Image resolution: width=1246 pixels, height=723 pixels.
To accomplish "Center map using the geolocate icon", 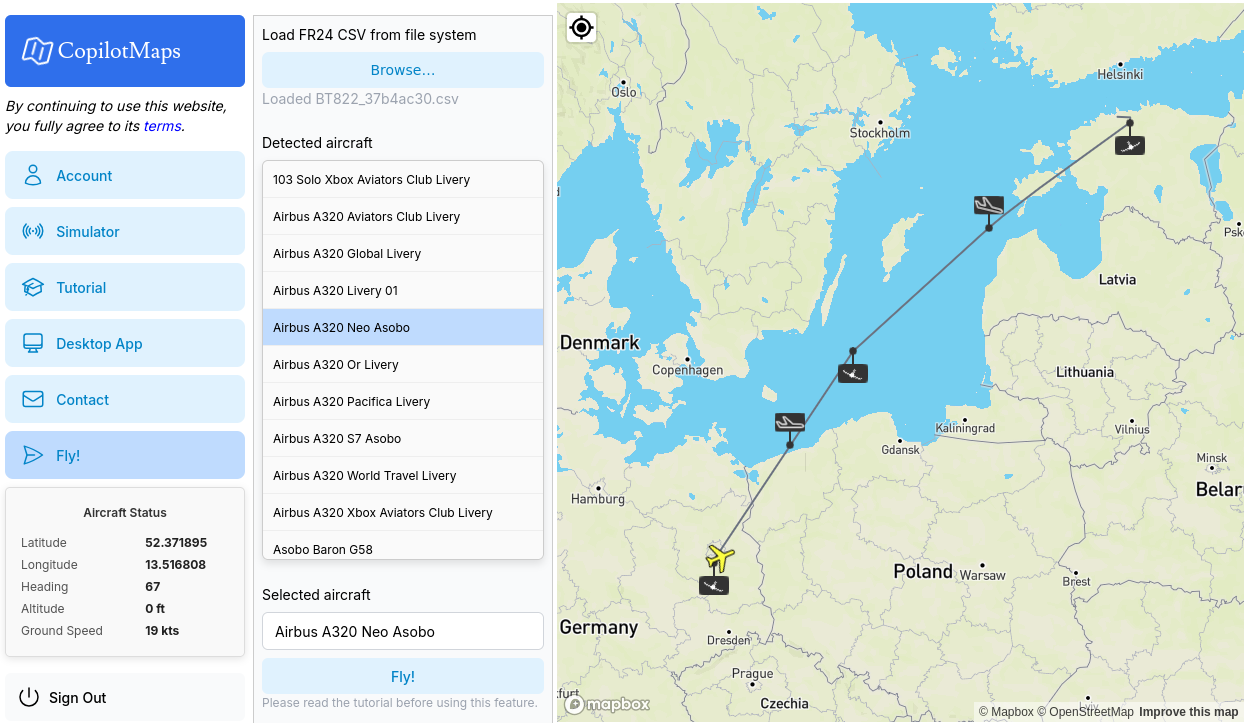I will click(x=582, y=28).
